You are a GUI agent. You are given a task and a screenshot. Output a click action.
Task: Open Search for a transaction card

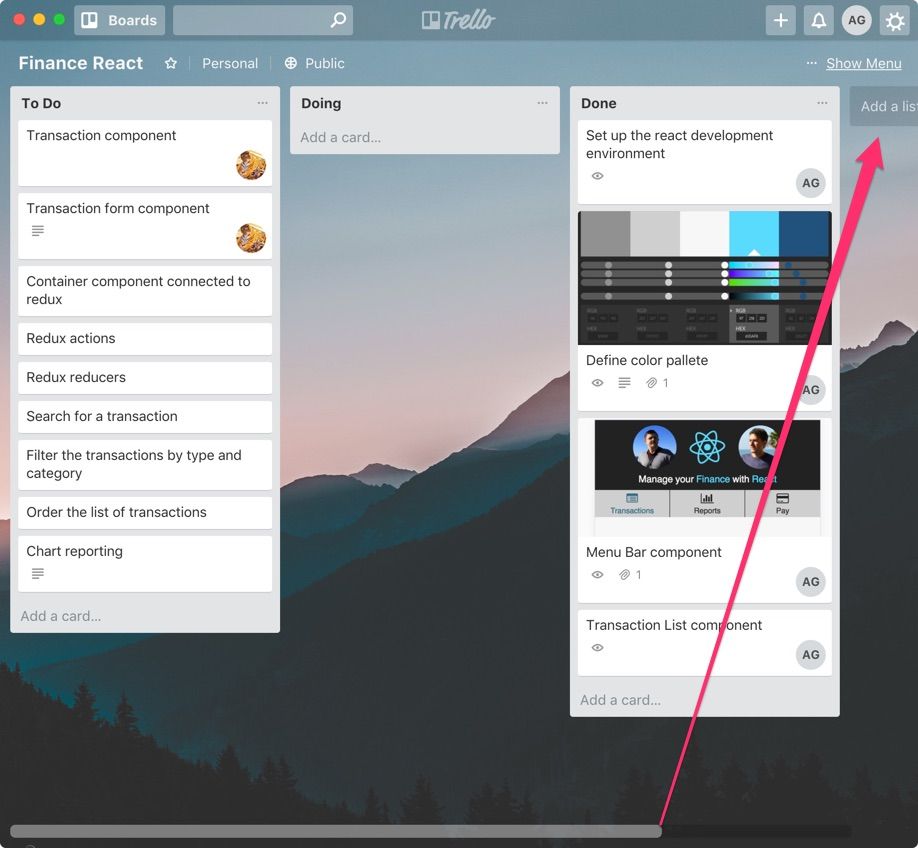point(145,417)
